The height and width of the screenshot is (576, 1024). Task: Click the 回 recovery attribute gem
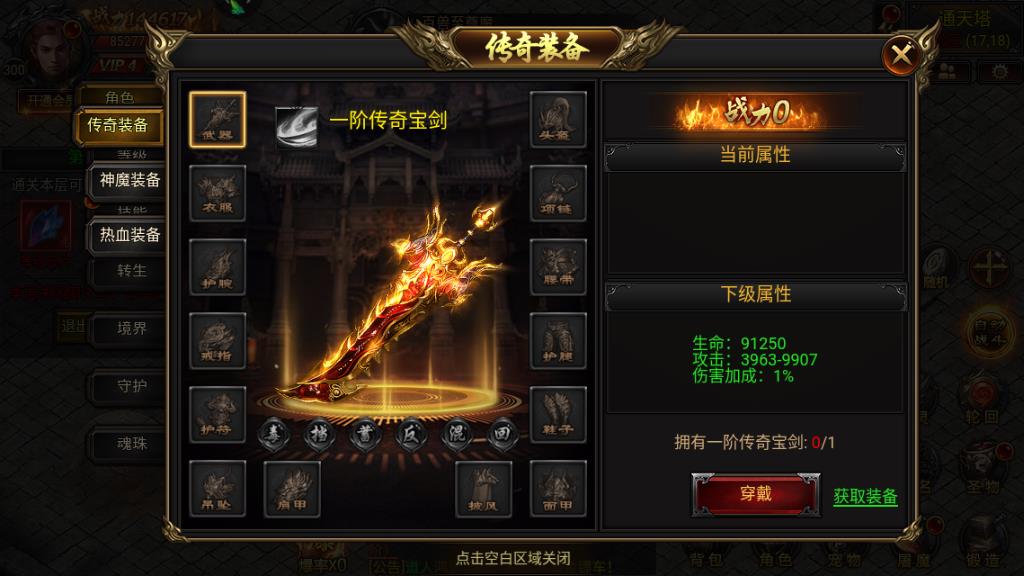502,434
